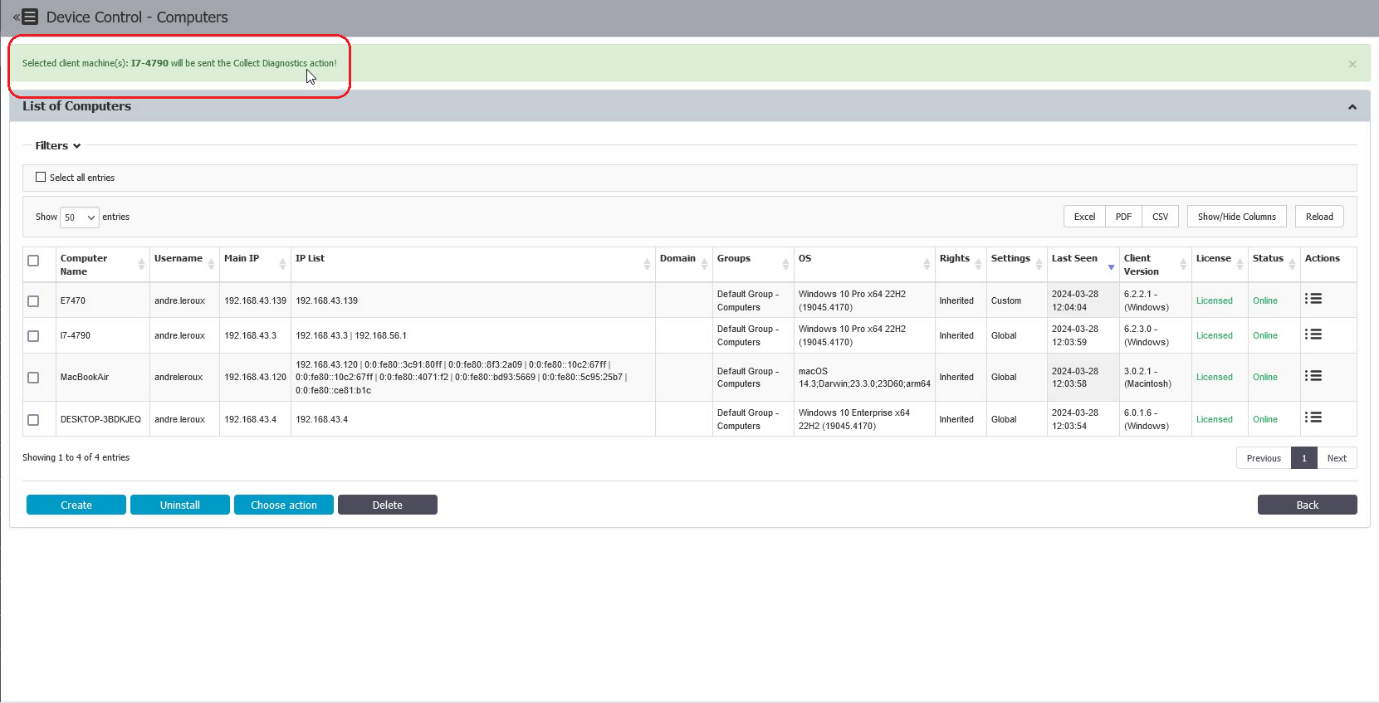Screen dimensions: 1379x703
Task: Sort by Rights column
Action: pyautogui.click(x=960, y=265)
